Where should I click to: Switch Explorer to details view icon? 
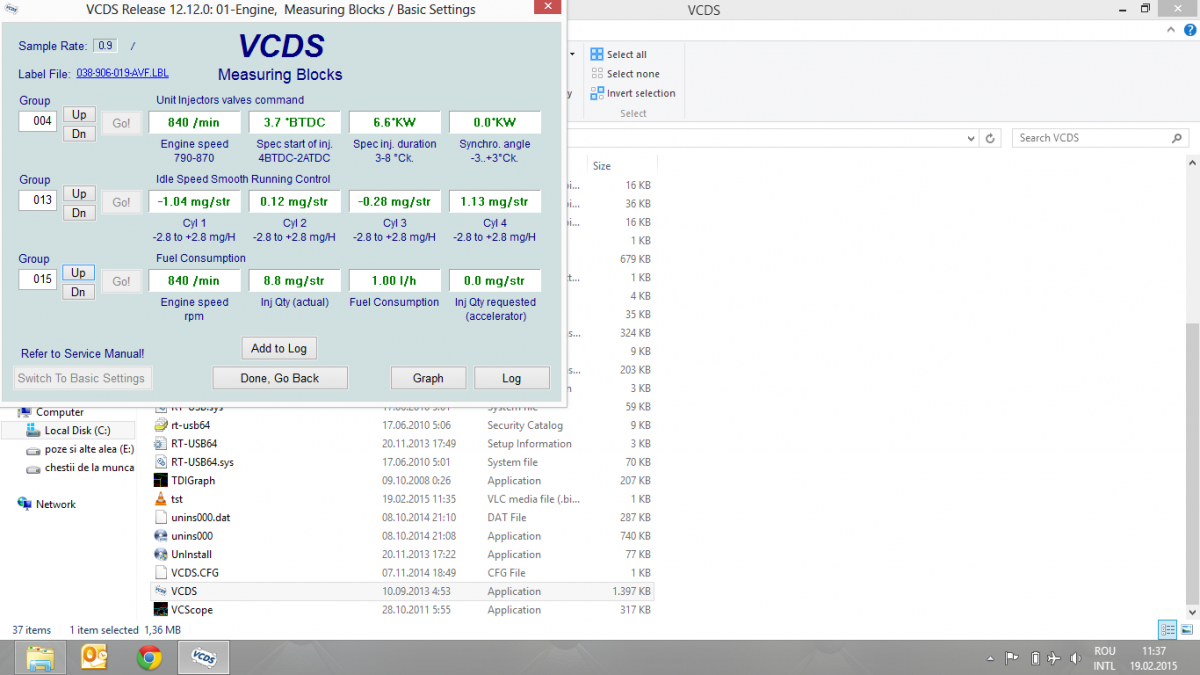pyautogui.click(x=1167, y=630)
